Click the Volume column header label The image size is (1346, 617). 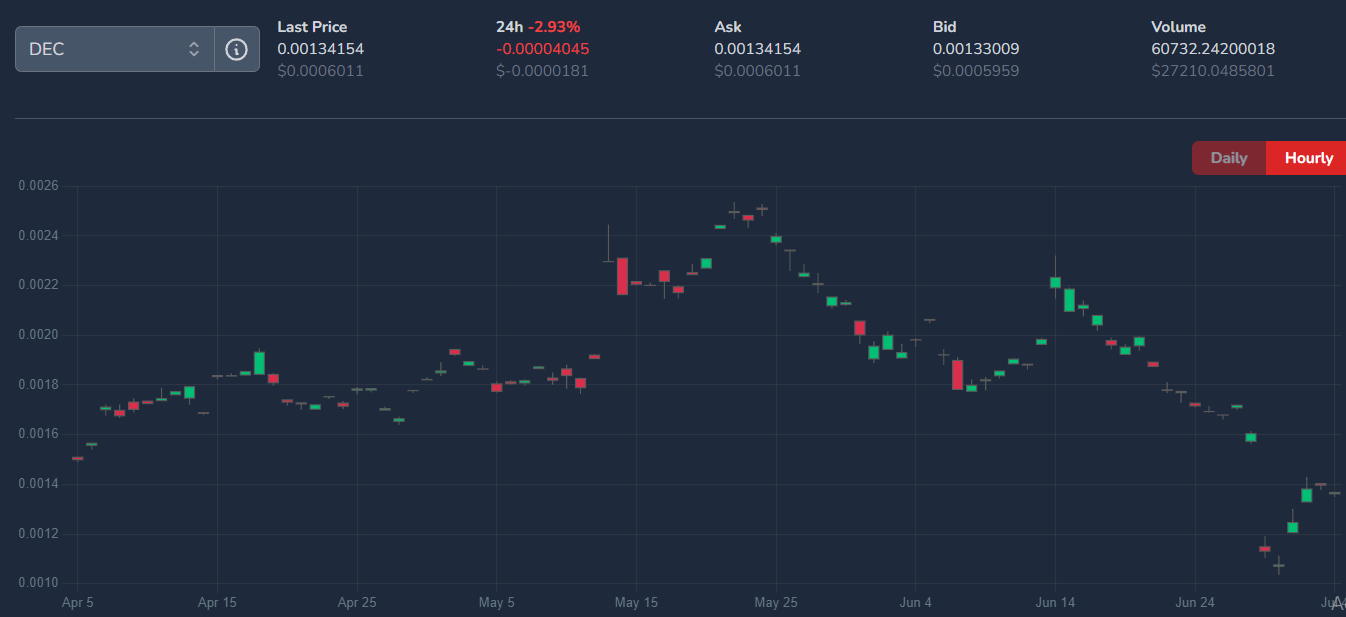tap(1178, 27)
